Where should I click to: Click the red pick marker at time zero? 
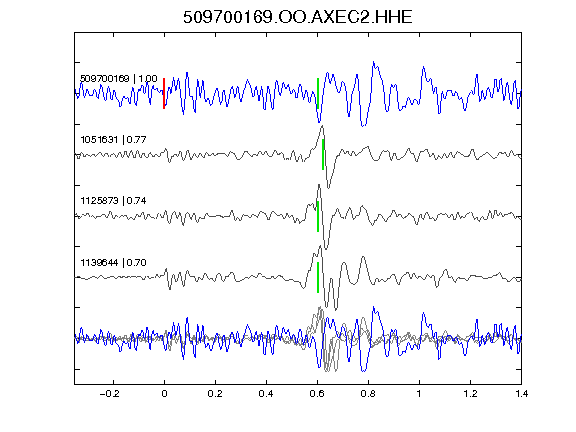pyautogui.click(x=164, y=93)
